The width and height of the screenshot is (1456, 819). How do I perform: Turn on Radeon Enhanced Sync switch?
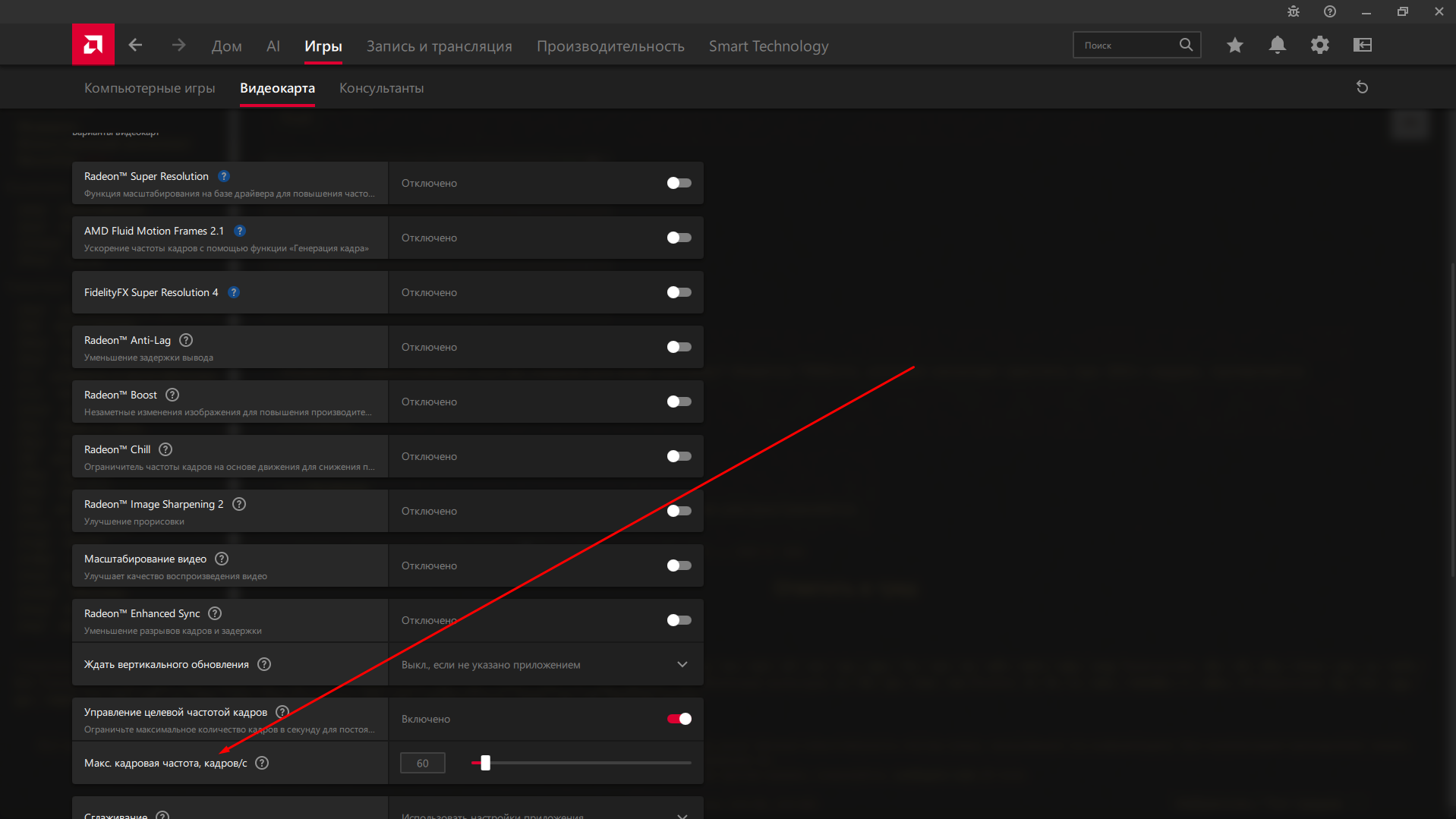tap(679, 620)
